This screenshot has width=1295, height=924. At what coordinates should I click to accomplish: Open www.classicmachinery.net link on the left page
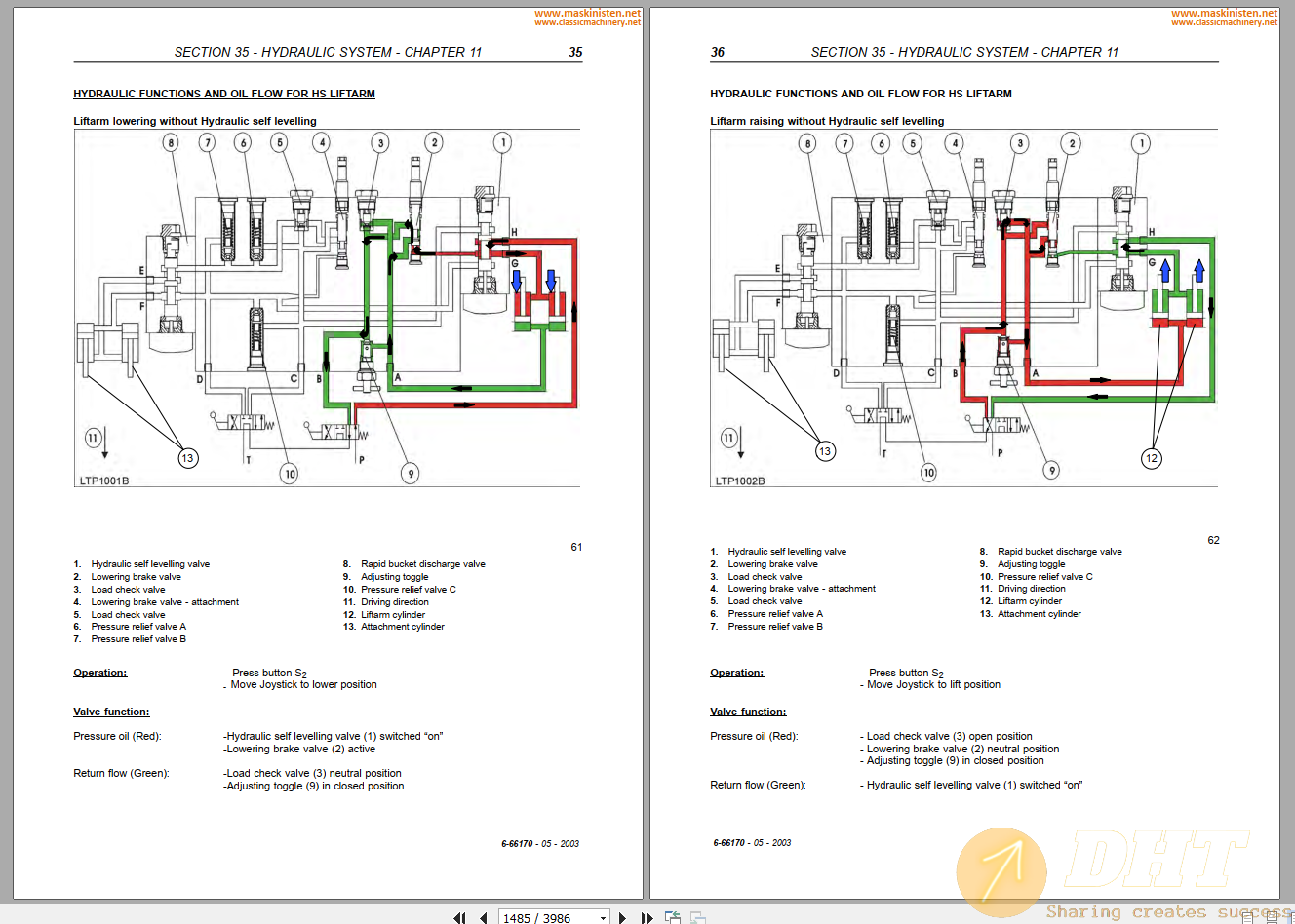point(585,22)
